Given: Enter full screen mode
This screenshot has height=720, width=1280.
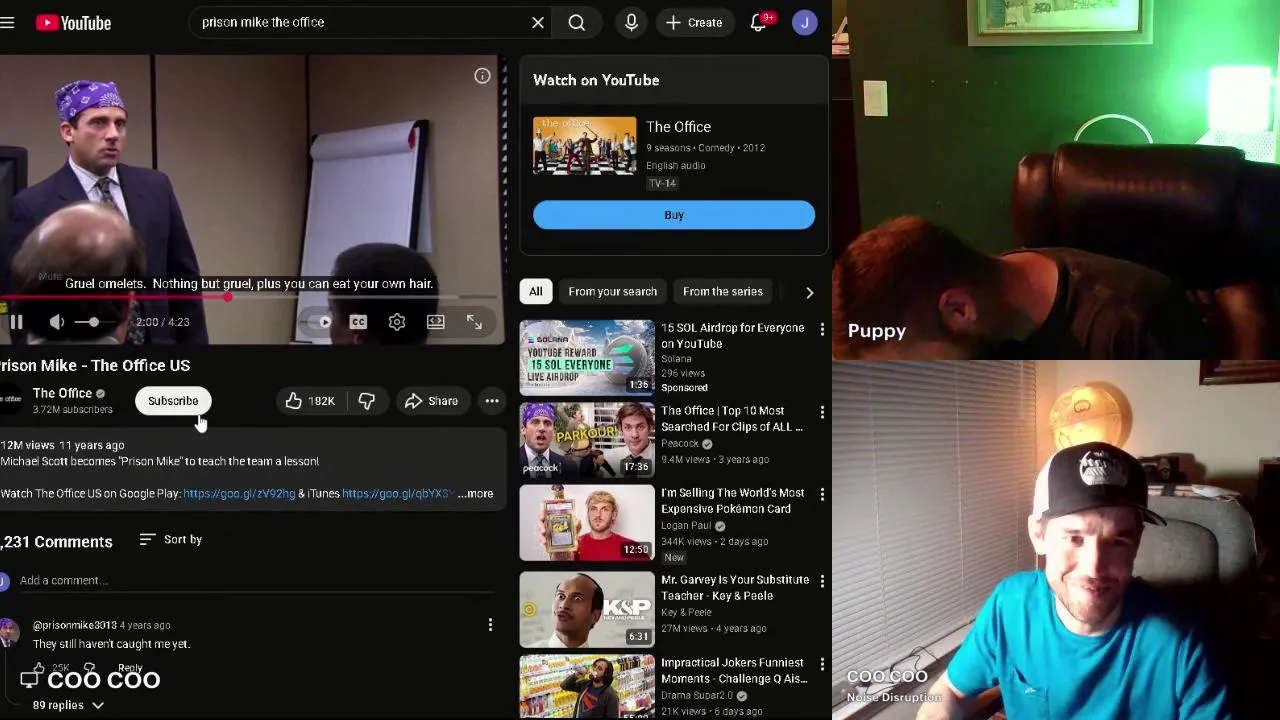Looking at the screenshot, I should (474, 322).
